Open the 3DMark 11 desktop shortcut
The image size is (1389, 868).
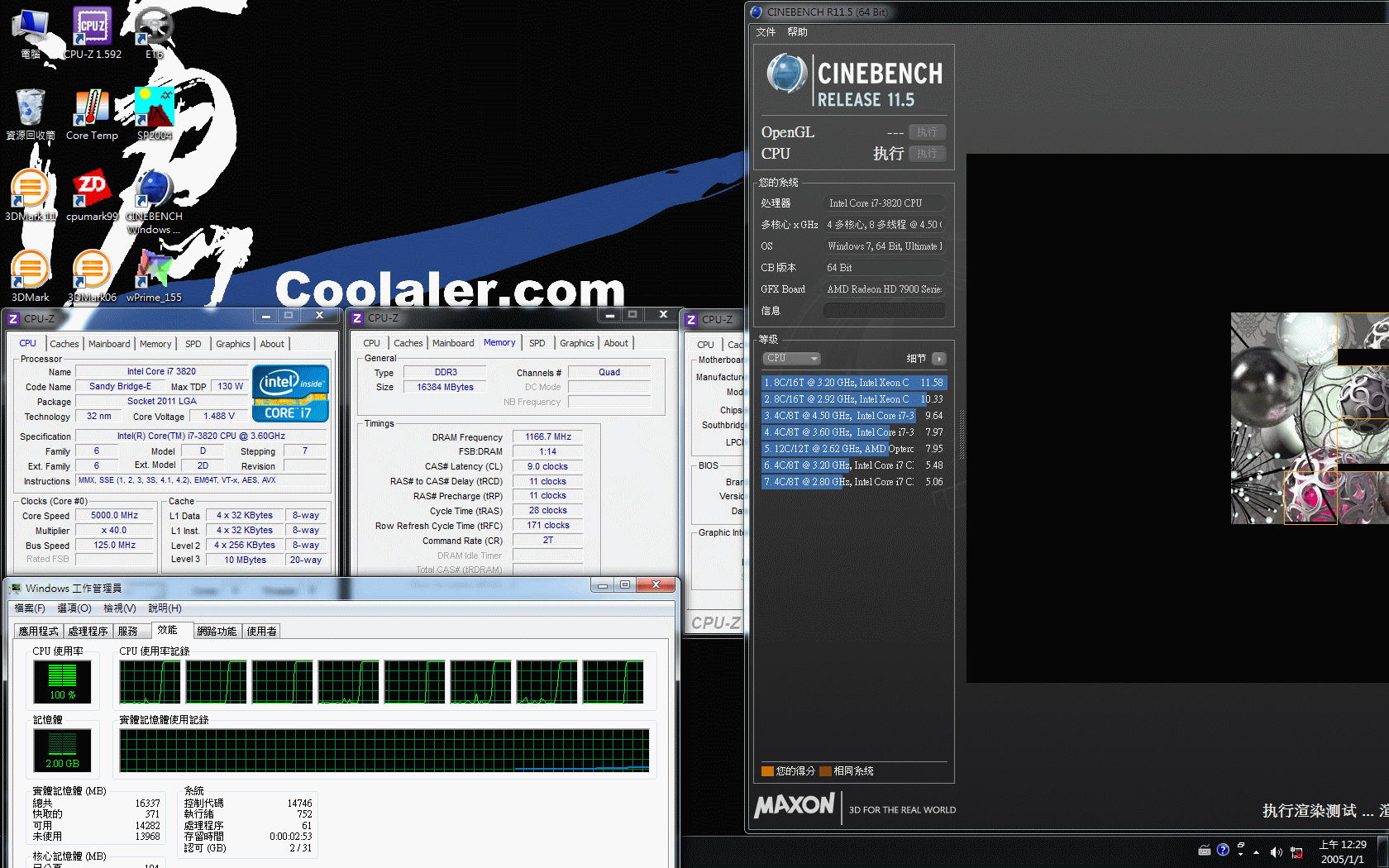pyautogui.click(x=31, y=195)
